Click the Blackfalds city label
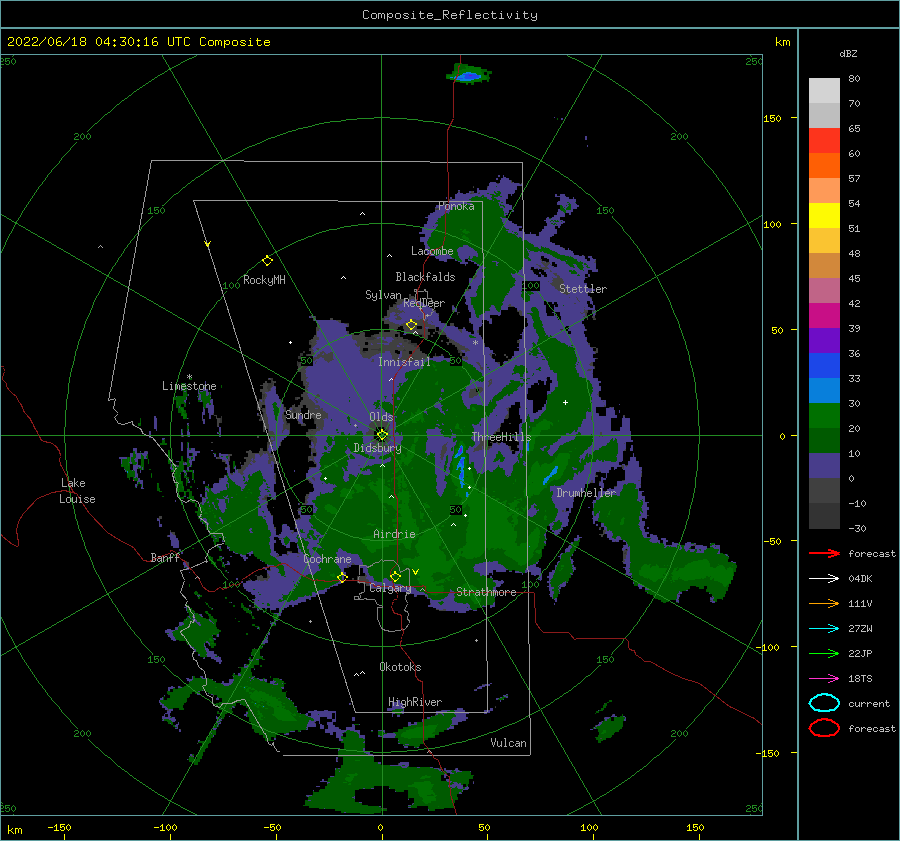The height and width of the screenshot is (841, 900). pos(425,277)
